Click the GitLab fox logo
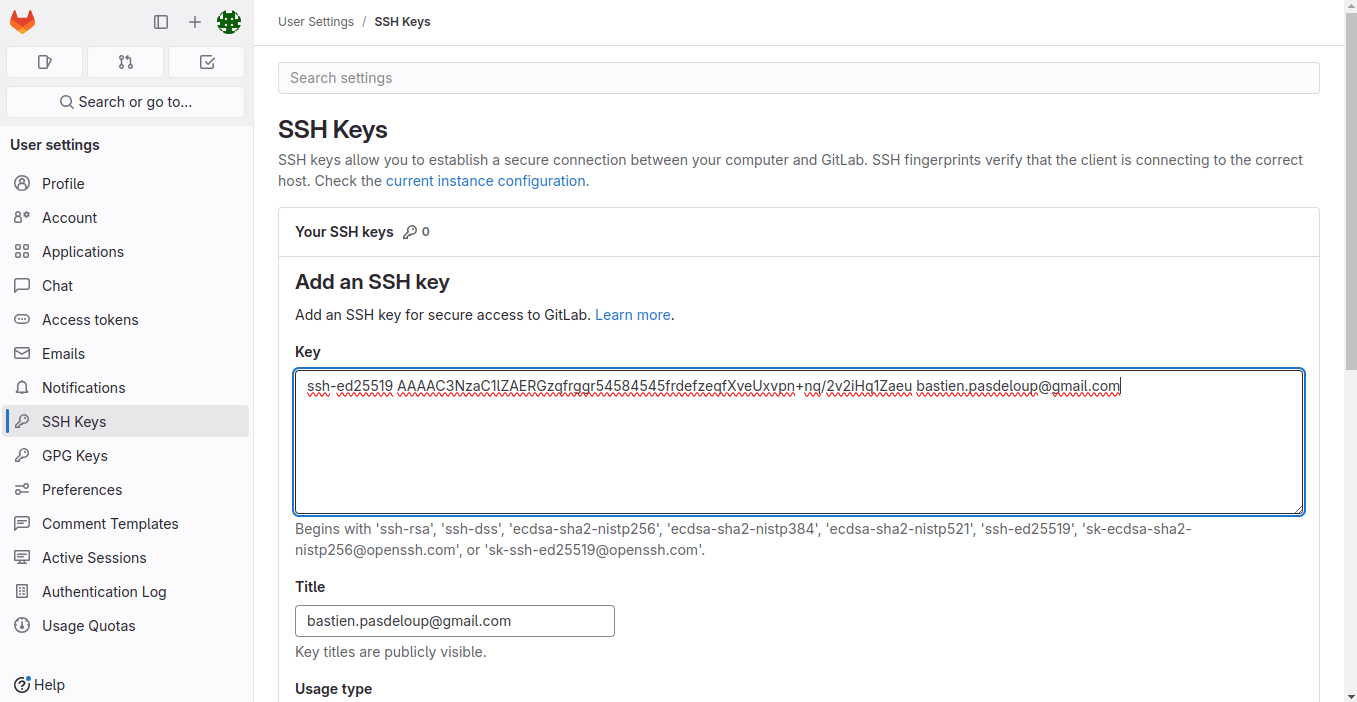This screenshot has width=1357, height=702. pyautogui.click(x=22, y=22)
